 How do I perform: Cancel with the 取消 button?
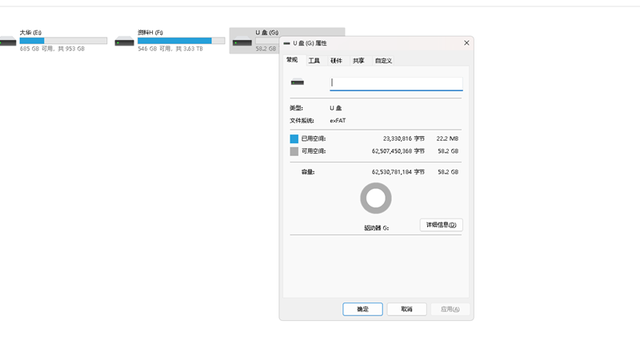pyautogui.click(x=407, y=309)
